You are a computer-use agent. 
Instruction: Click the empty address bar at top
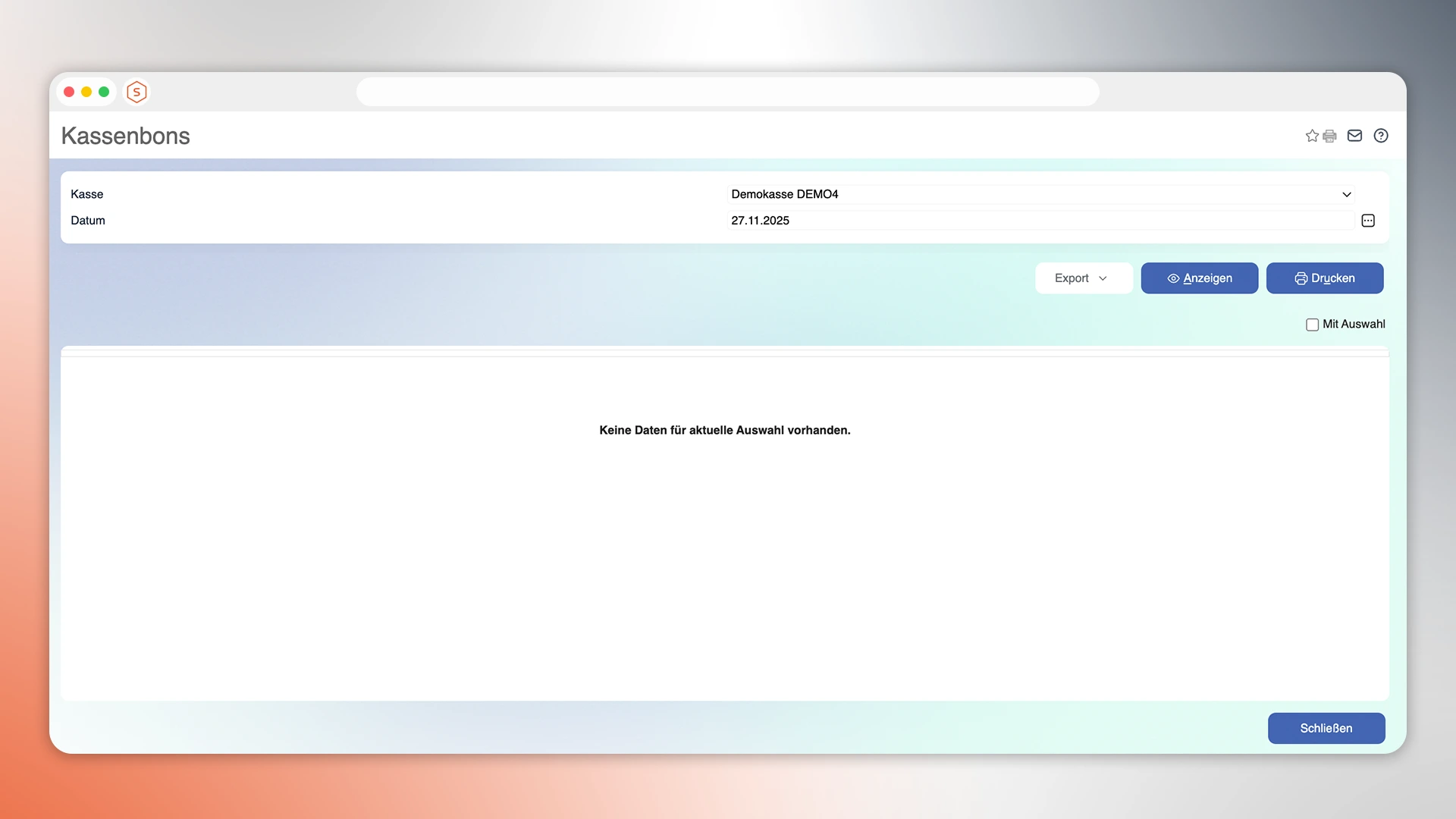tap(727, 92)
